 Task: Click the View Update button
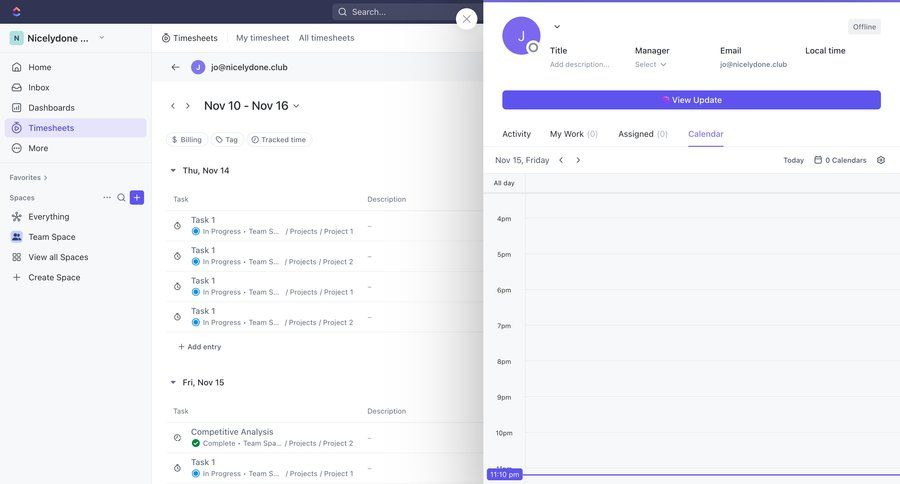tap(691, 100)
